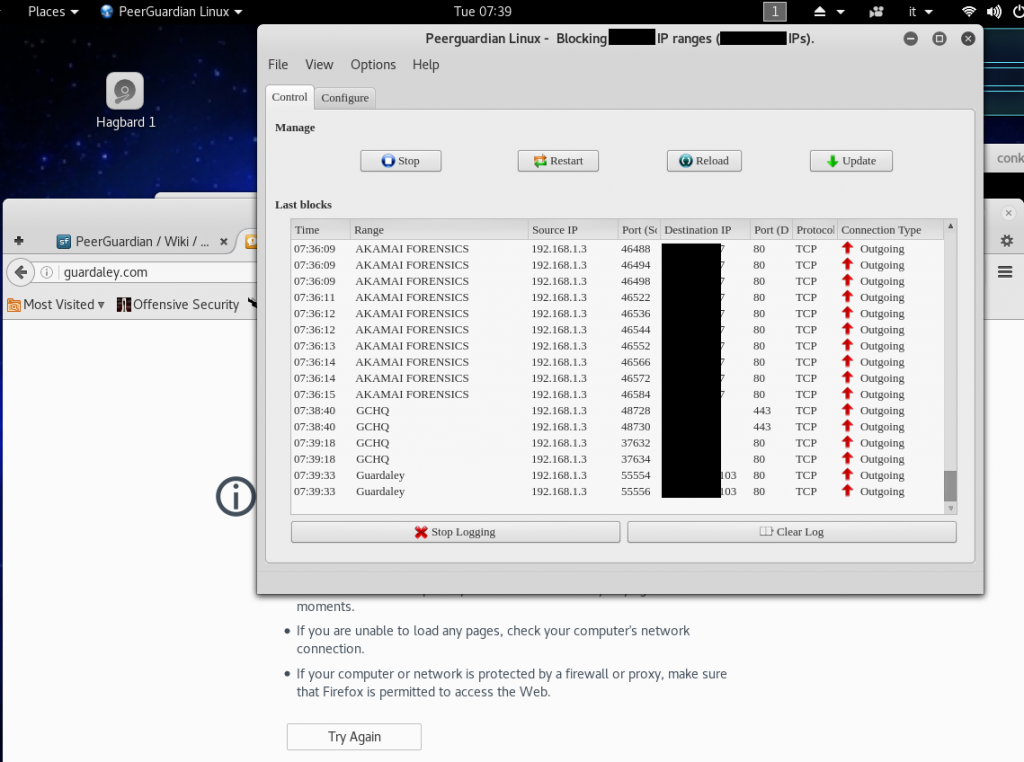Click the Restart button in Manage section
Image resolution: width=1024 pixels, height=762 pixels.
pos(558,161)
